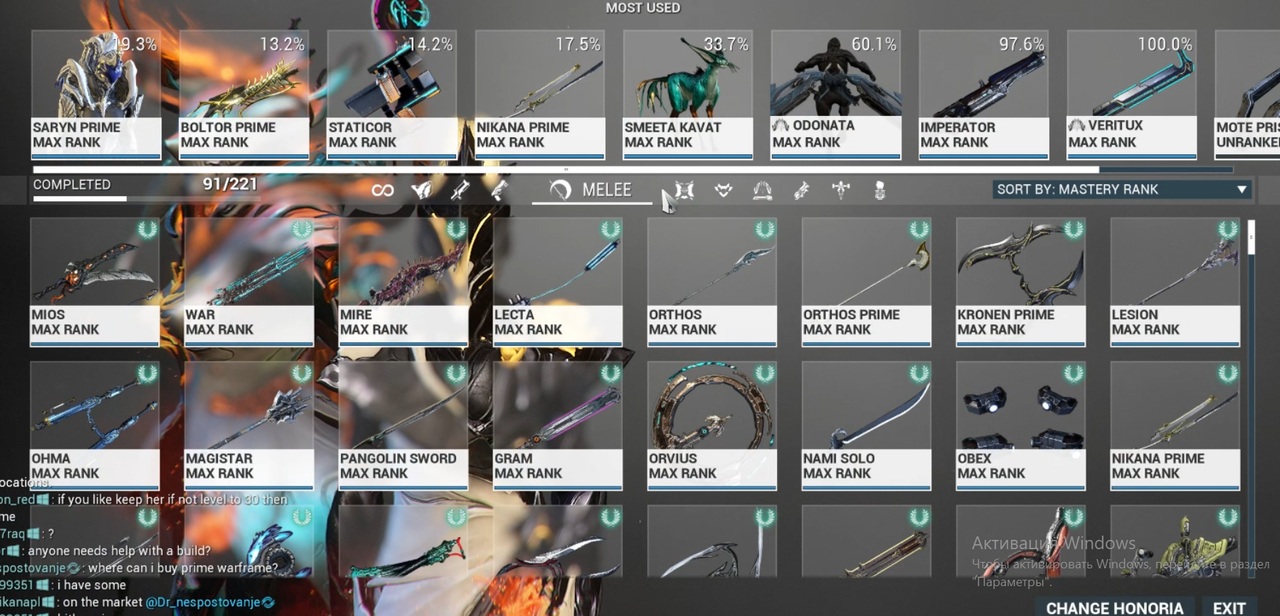
Task: Filter the list by Warframes helmet icon
Action: [421, 190]
